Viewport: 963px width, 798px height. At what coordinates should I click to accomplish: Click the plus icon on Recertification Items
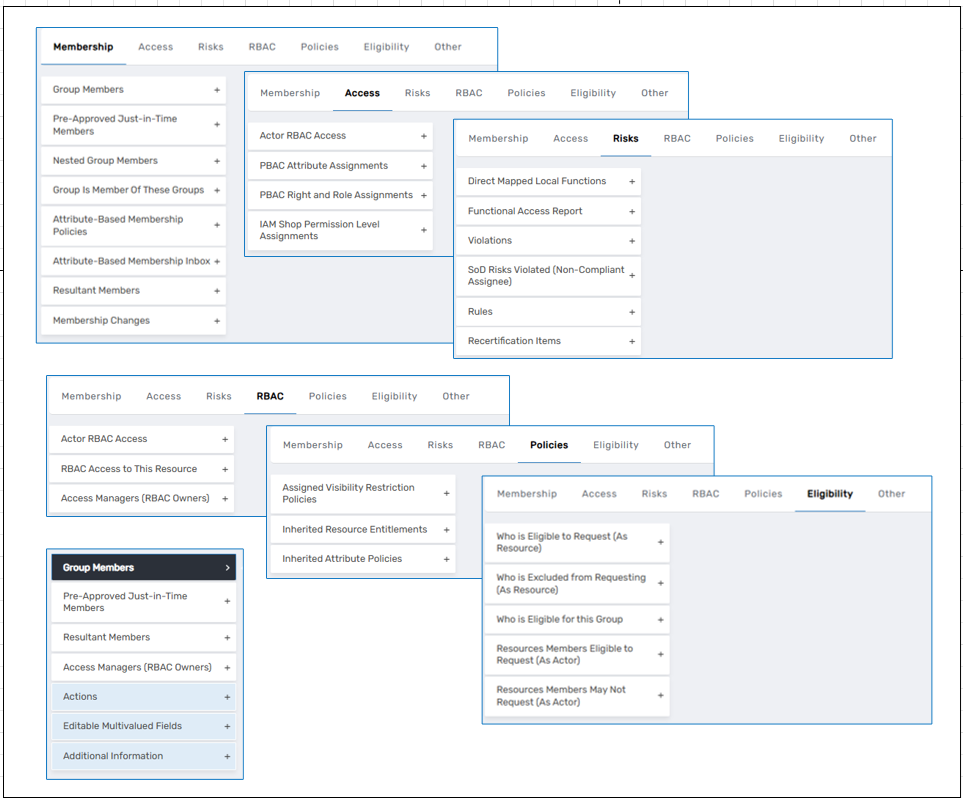pyautogui.click(x=632, y=341)
